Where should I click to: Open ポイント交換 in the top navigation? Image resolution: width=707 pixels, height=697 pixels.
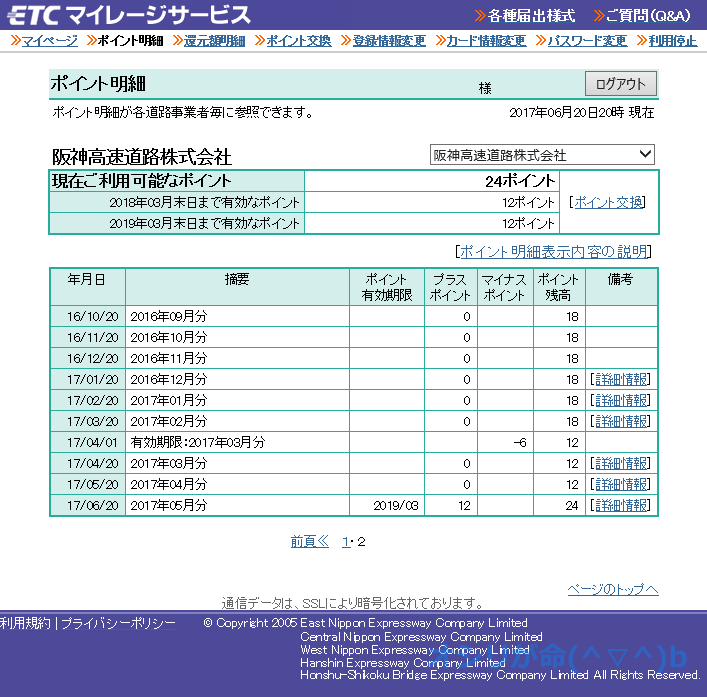[298, 41]
